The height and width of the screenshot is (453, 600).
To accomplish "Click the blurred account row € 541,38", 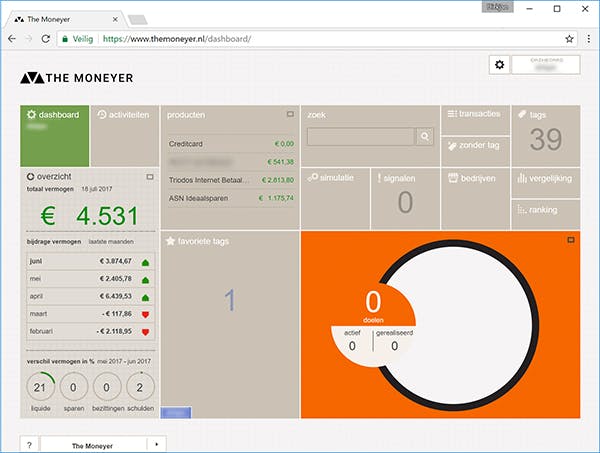I will (x=231, y=162).
